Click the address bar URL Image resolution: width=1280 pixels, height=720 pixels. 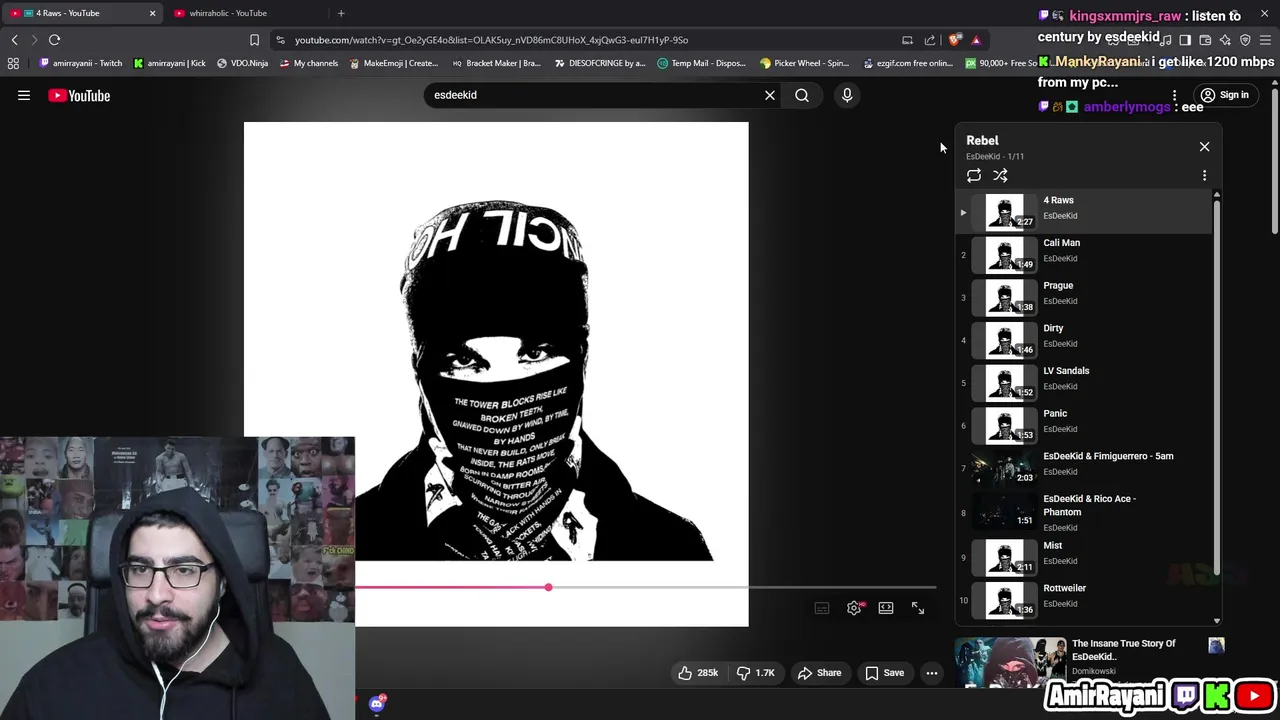491,40
